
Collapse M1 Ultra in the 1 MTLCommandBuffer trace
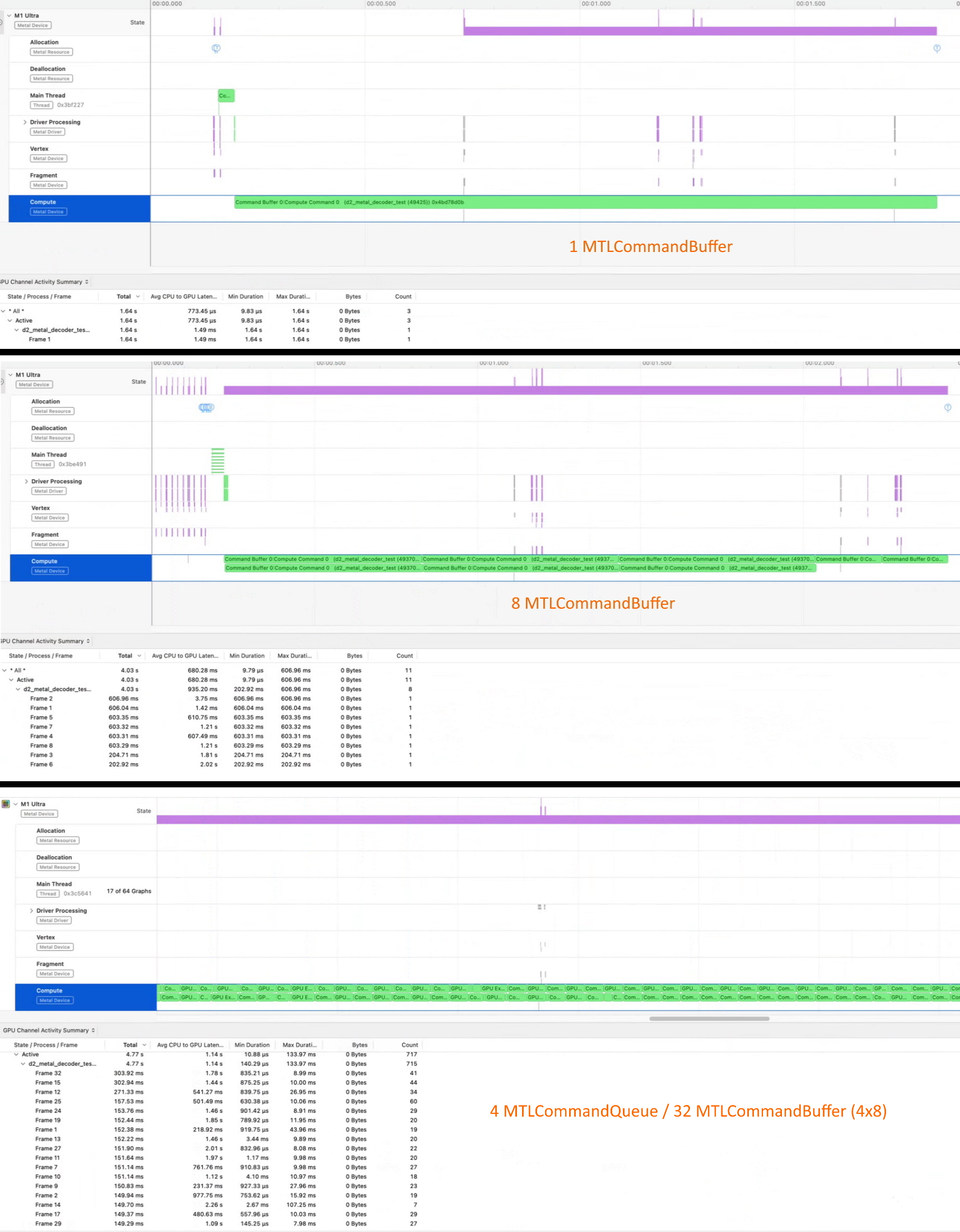coord(9,16)
